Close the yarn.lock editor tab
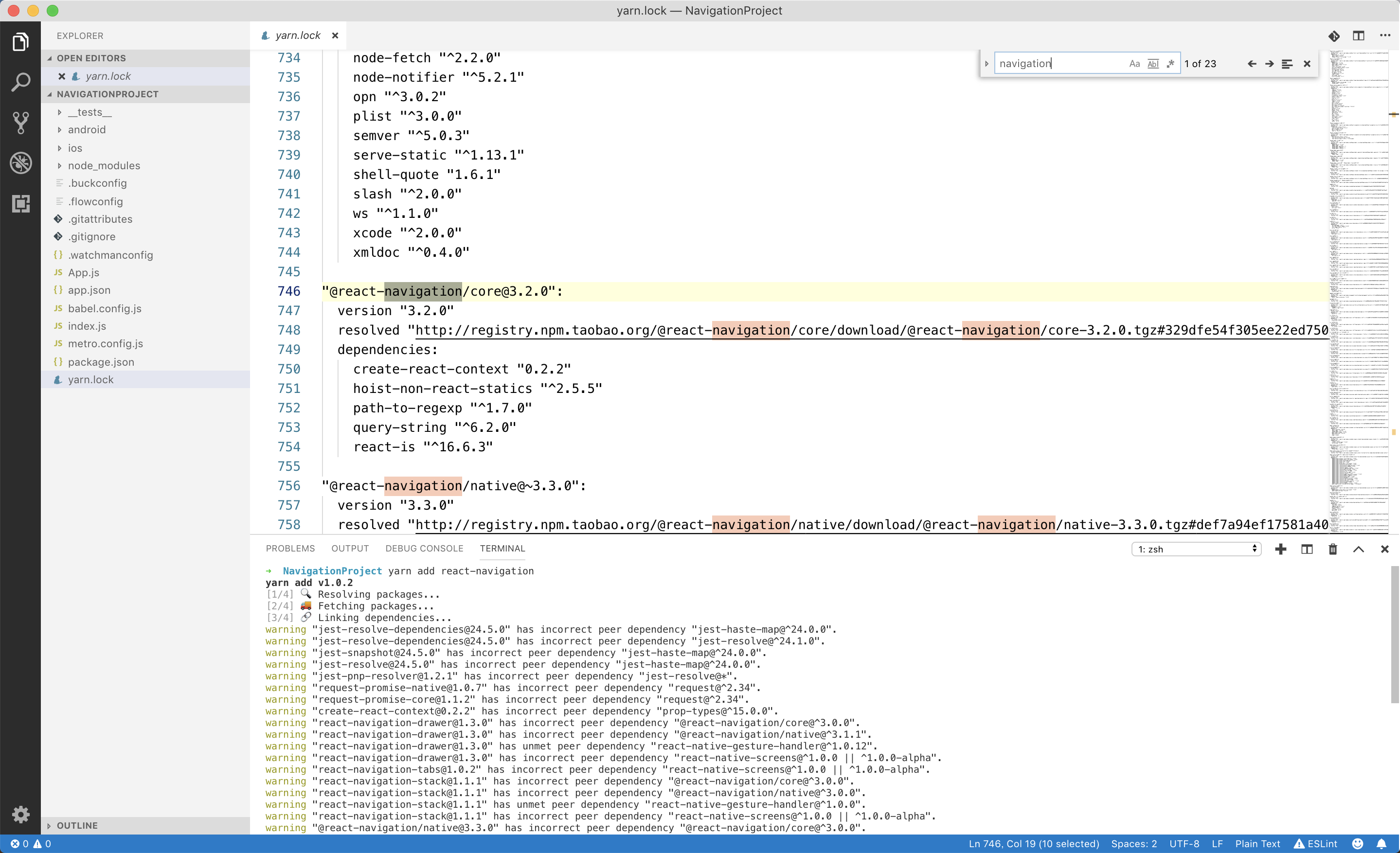This screenshot has height=853, width=1400. (335, 35)
